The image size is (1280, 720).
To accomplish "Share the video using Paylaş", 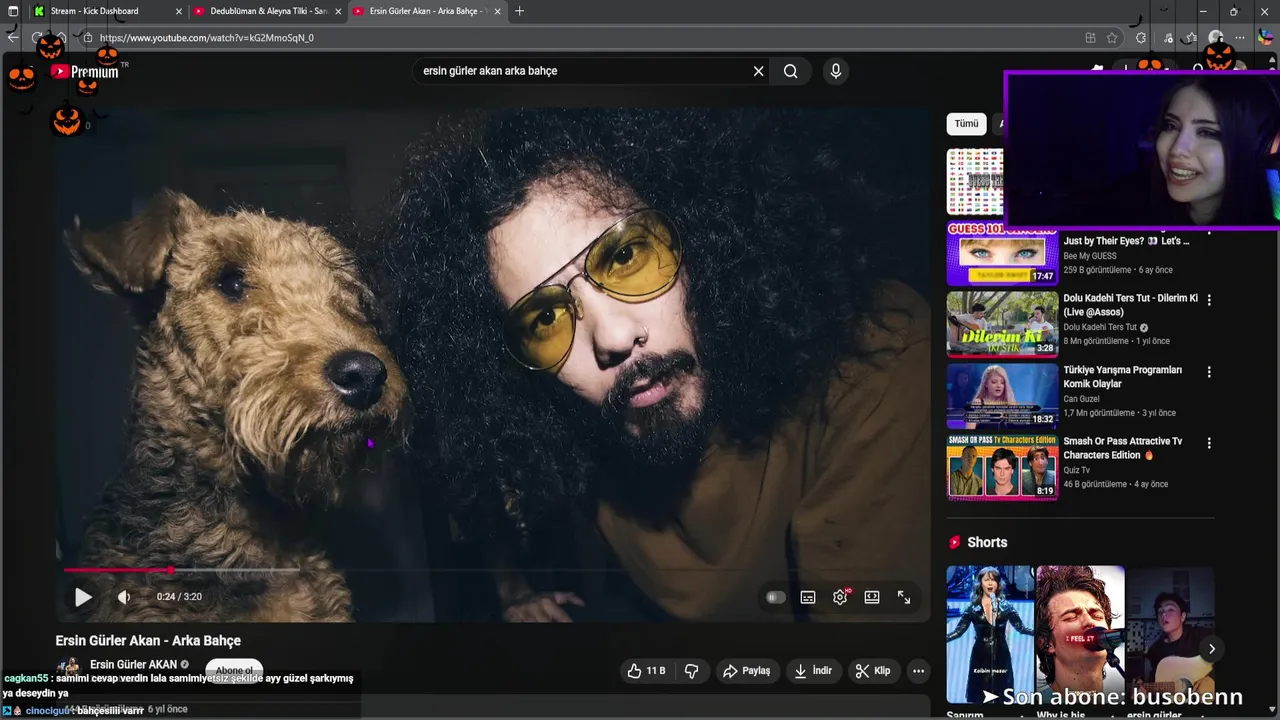I will (x=747, y=671).
